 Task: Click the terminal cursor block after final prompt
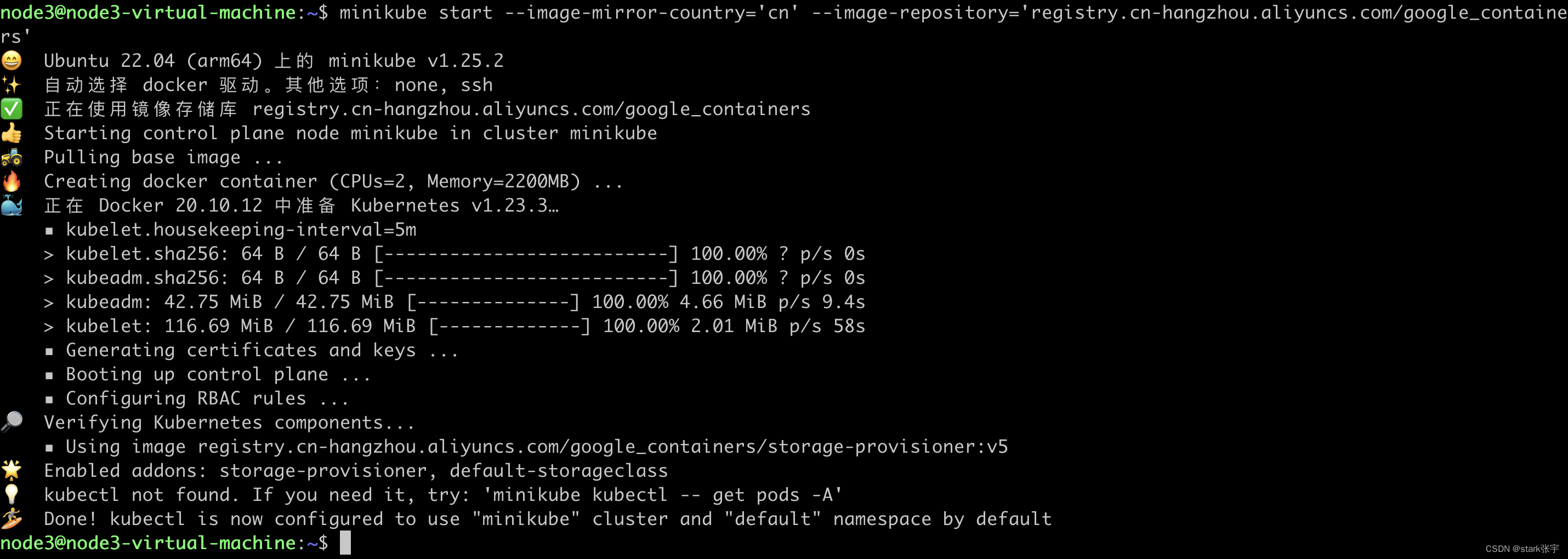tap(345, 543)
